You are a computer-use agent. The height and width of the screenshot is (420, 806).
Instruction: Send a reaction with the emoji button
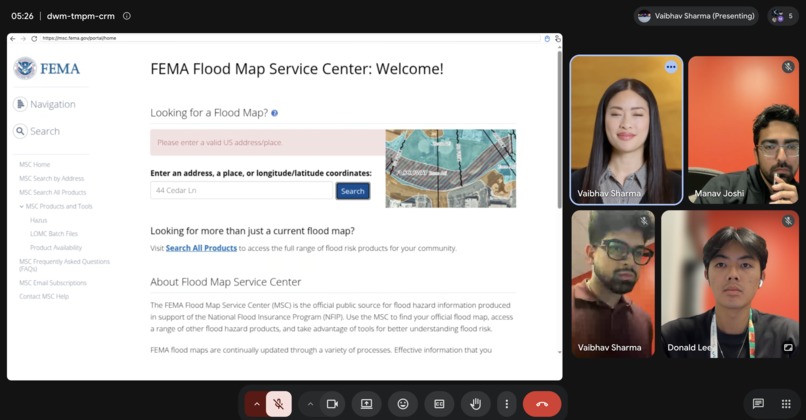[x=403, y=404]
